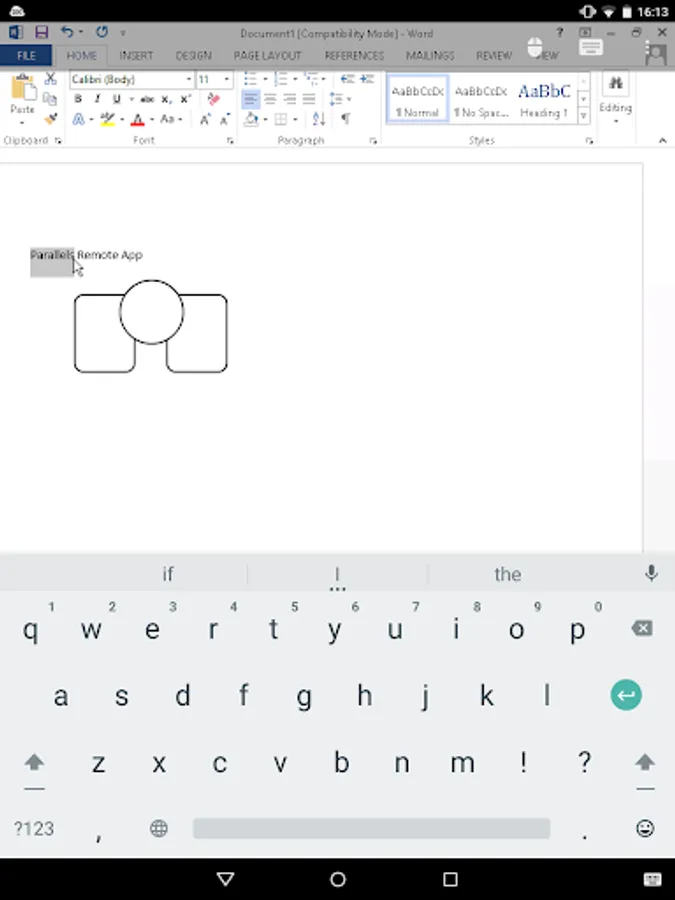This screenshot has width=675, height=900.
Task: Open the REVIEW tab
Action: tap(494, 56)
